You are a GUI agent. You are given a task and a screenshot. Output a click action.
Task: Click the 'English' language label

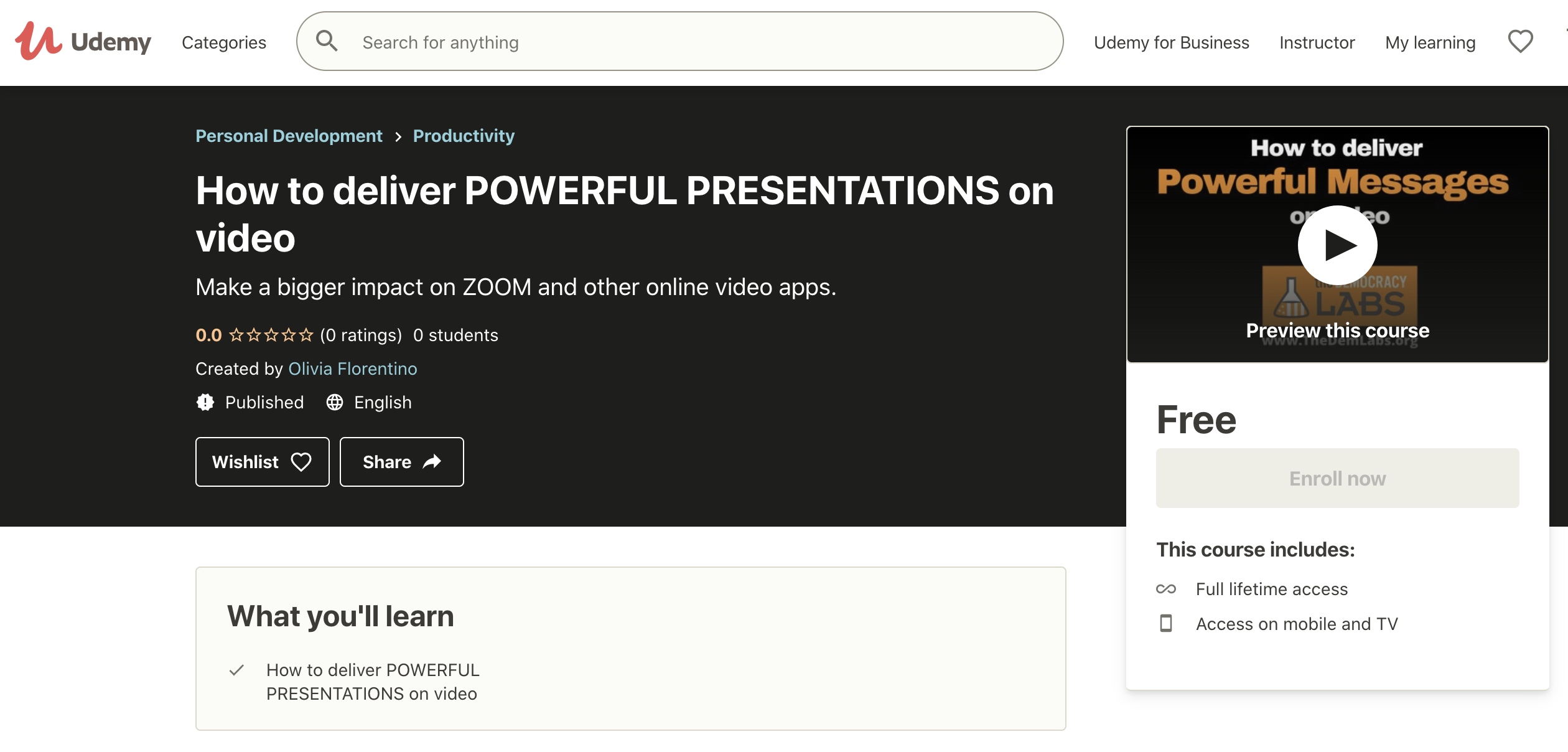[x=383, y=402]
